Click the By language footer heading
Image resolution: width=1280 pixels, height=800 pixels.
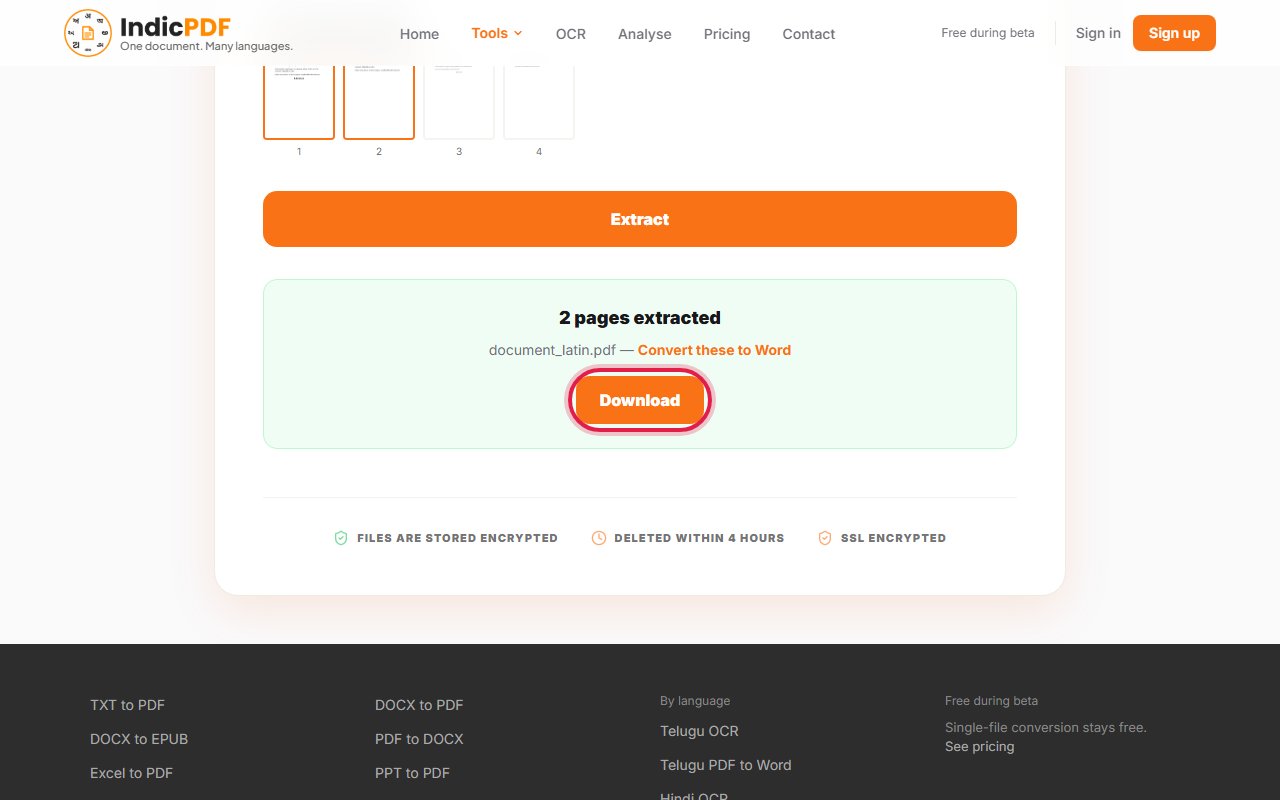coord(695,701)
